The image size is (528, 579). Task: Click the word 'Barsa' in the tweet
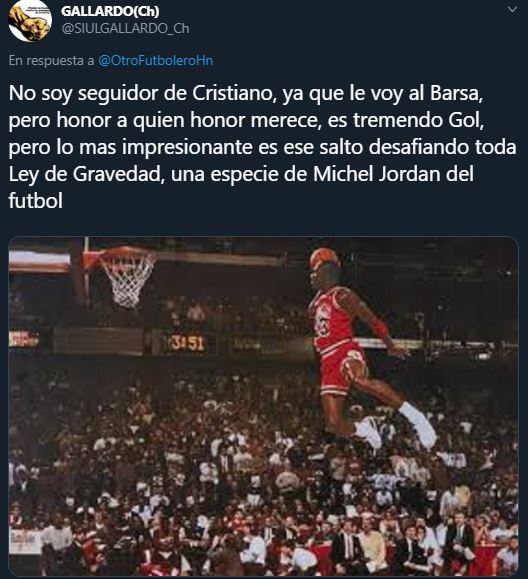[456, 93]
